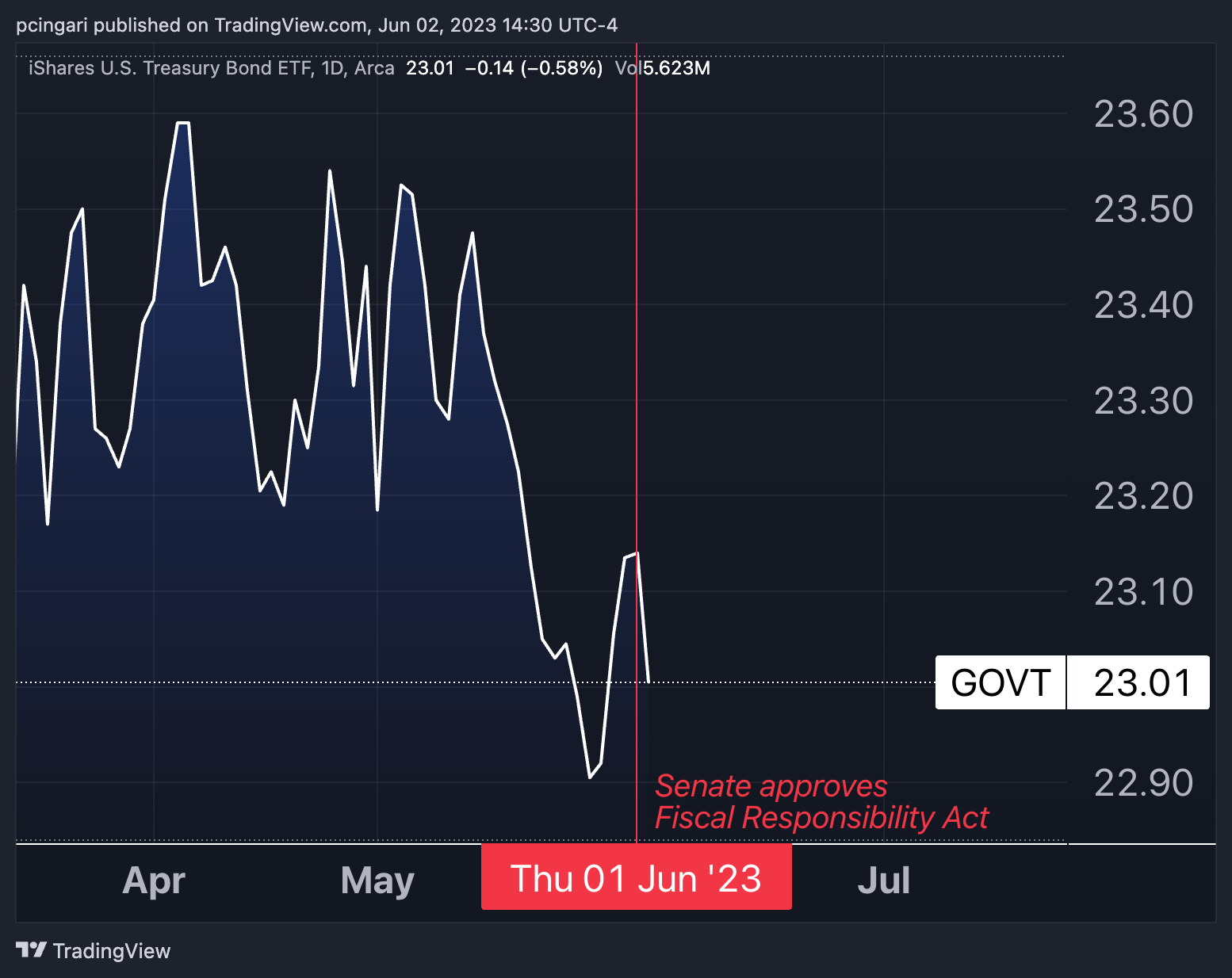
Task: Click the −0.14 (−0.58%) change value
Action: pyautogui.click(x=534, y=68)
